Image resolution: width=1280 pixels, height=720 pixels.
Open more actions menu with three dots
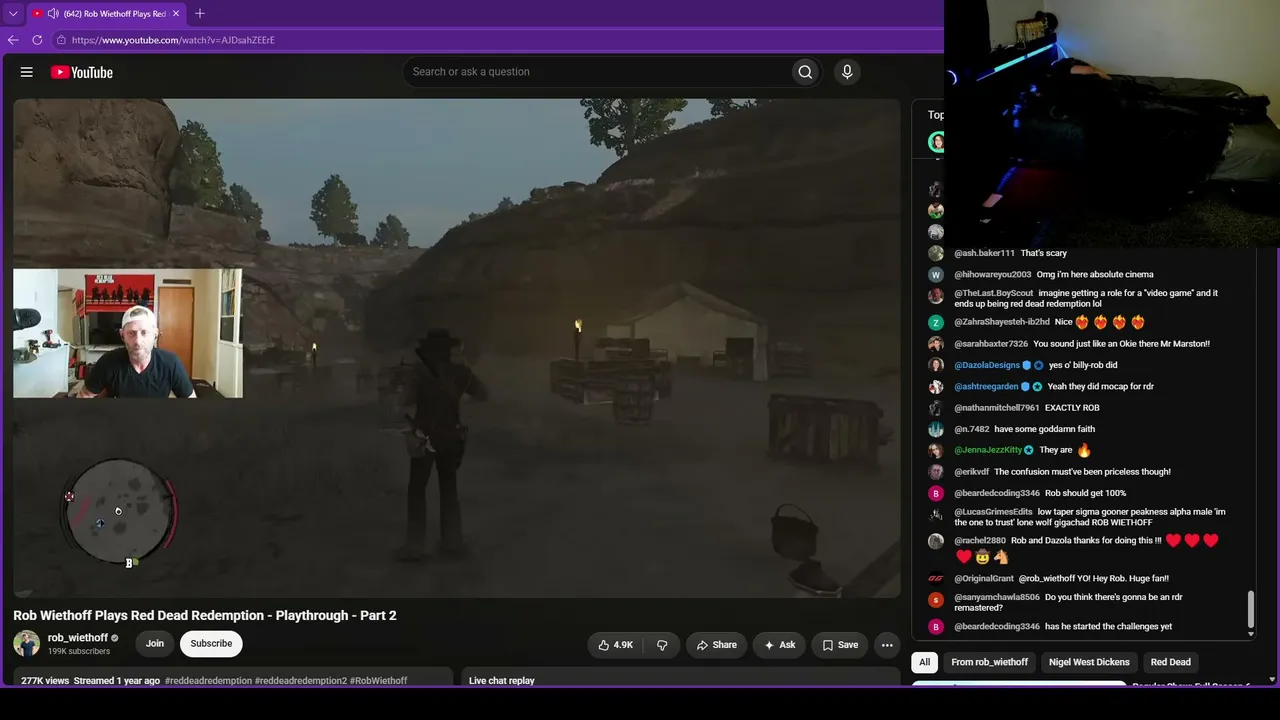887,645
